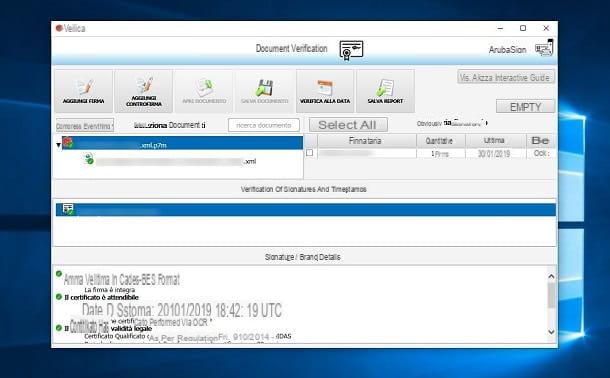Collapse the .xml.p7m tree node
Image resolution: width=610 pixels, height=378 pixels.
(x=58, y=145)
